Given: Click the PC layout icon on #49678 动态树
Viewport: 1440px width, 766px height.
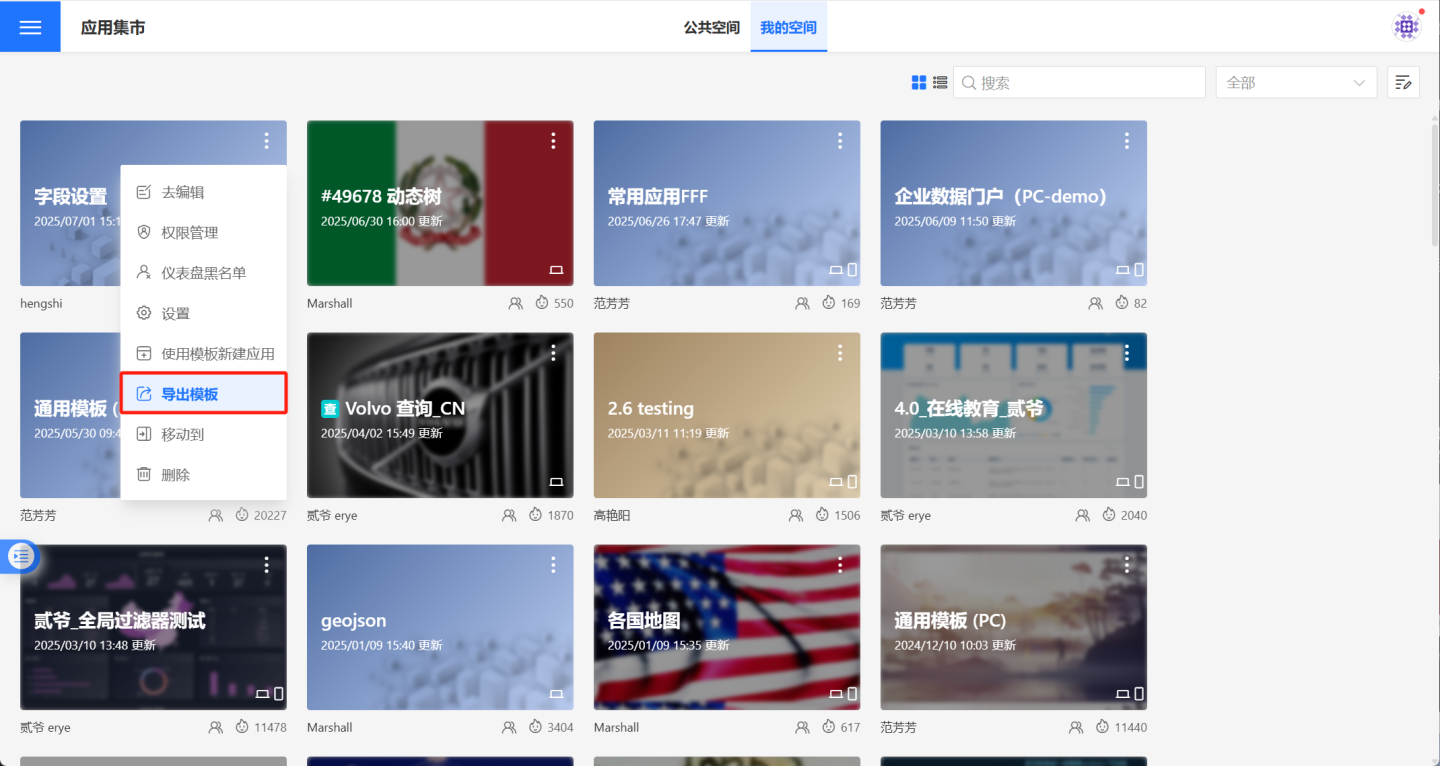Looking at the screenshot, I should point(557,270).
